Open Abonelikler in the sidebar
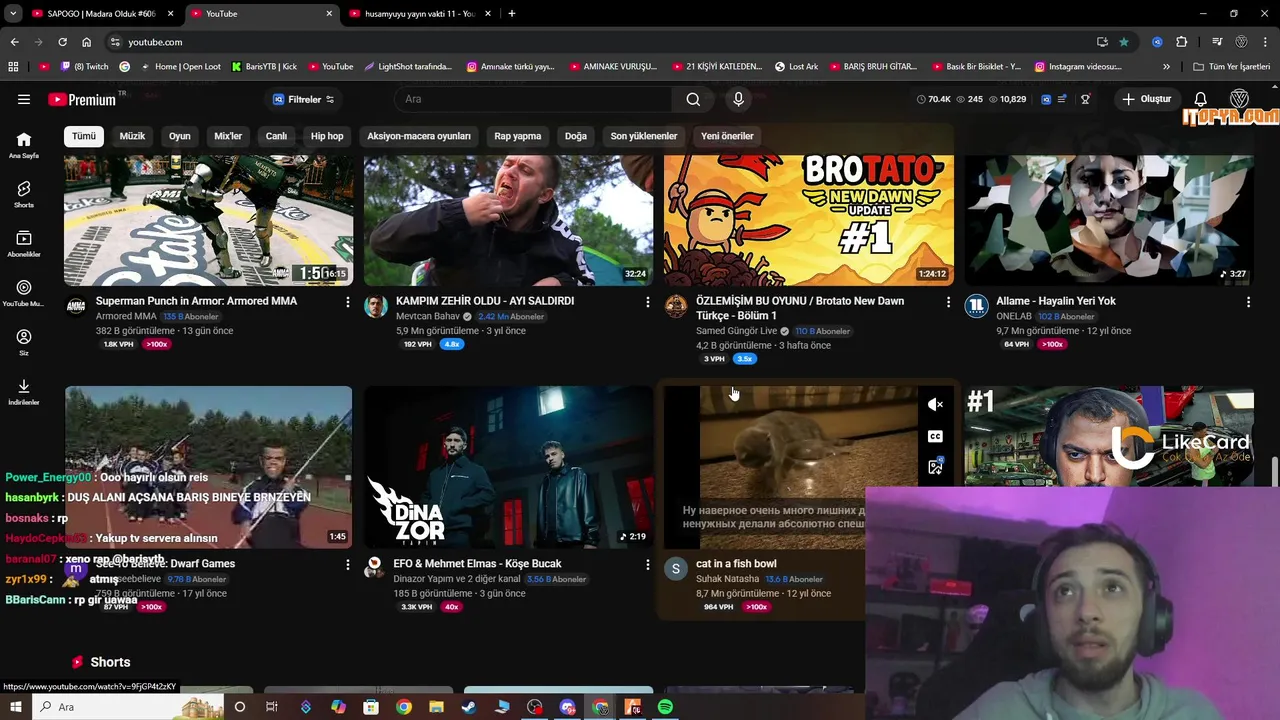The image size is (1280, 720). click(24, 244)
